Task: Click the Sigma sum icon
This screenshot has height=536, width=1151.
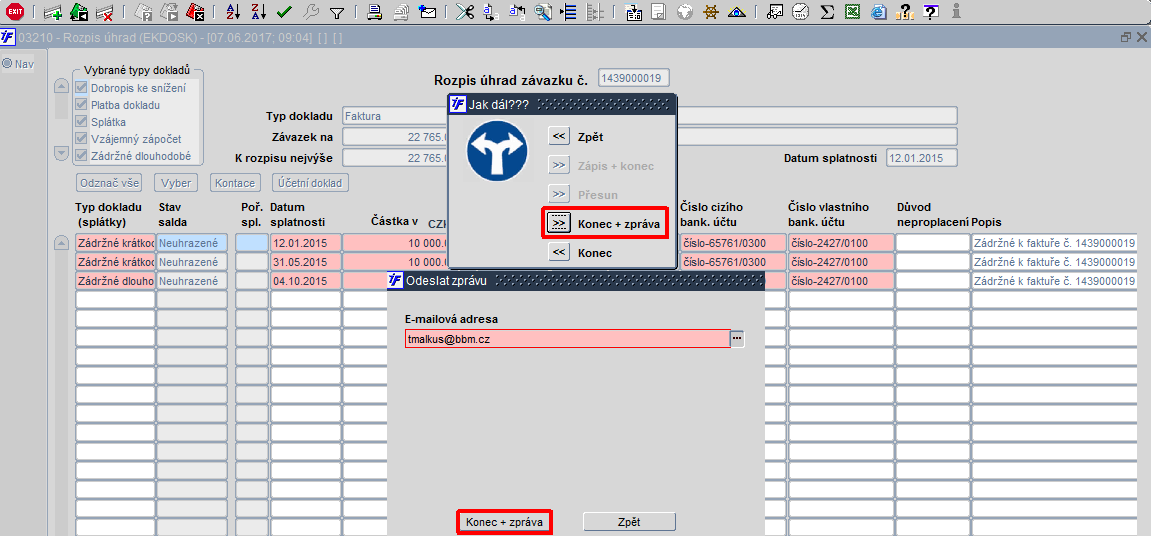Action: click(x=827, y=12)
